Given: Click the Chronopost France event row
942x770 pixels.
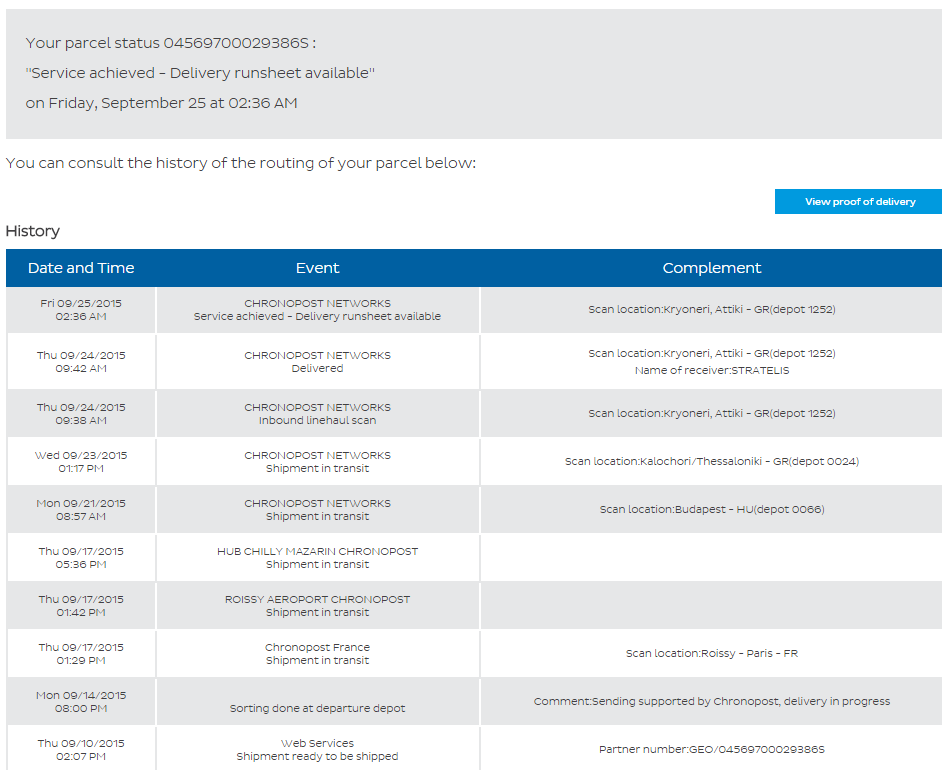Looking at the screenshot, I should pyautogui.click(x=317, y=654).
